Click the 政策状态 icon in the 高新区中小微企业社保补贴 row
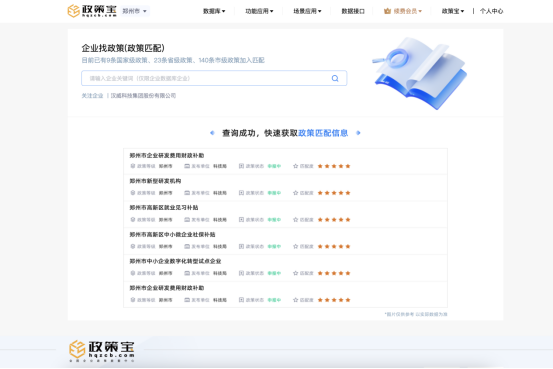This screenshot has height=369, width=553. (241, 247)
